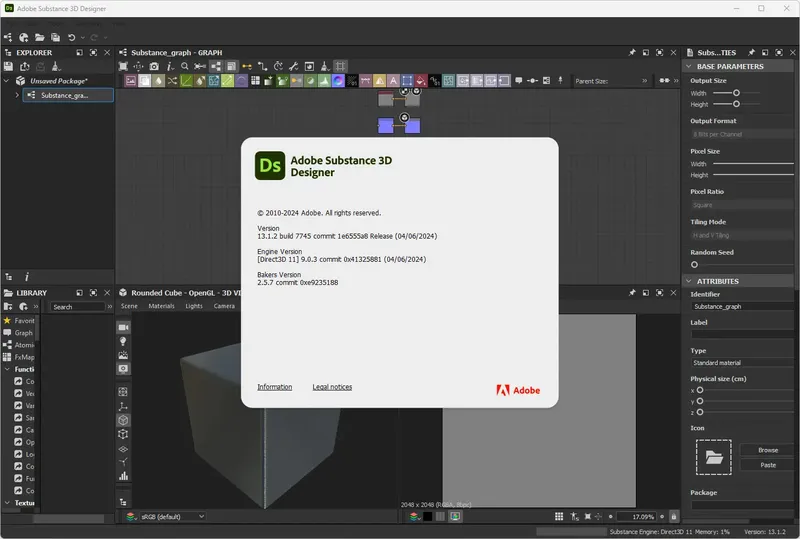Click the Curve node icon in node bar
The width and height of the screenshot is (800, 539).
click(x=186, y=81)
